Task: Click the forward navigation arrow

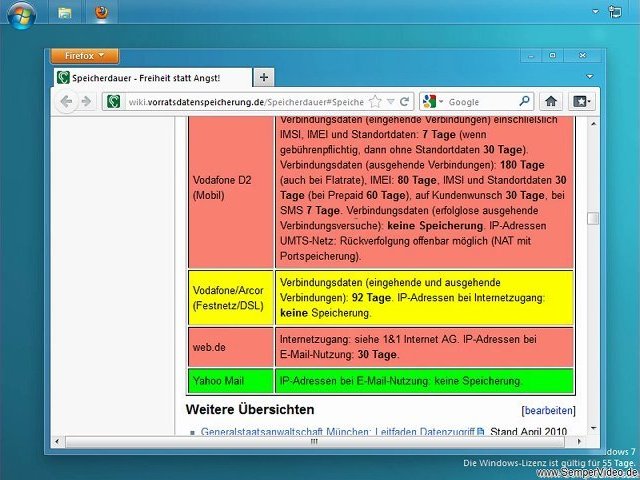Action: coord(86,101)
